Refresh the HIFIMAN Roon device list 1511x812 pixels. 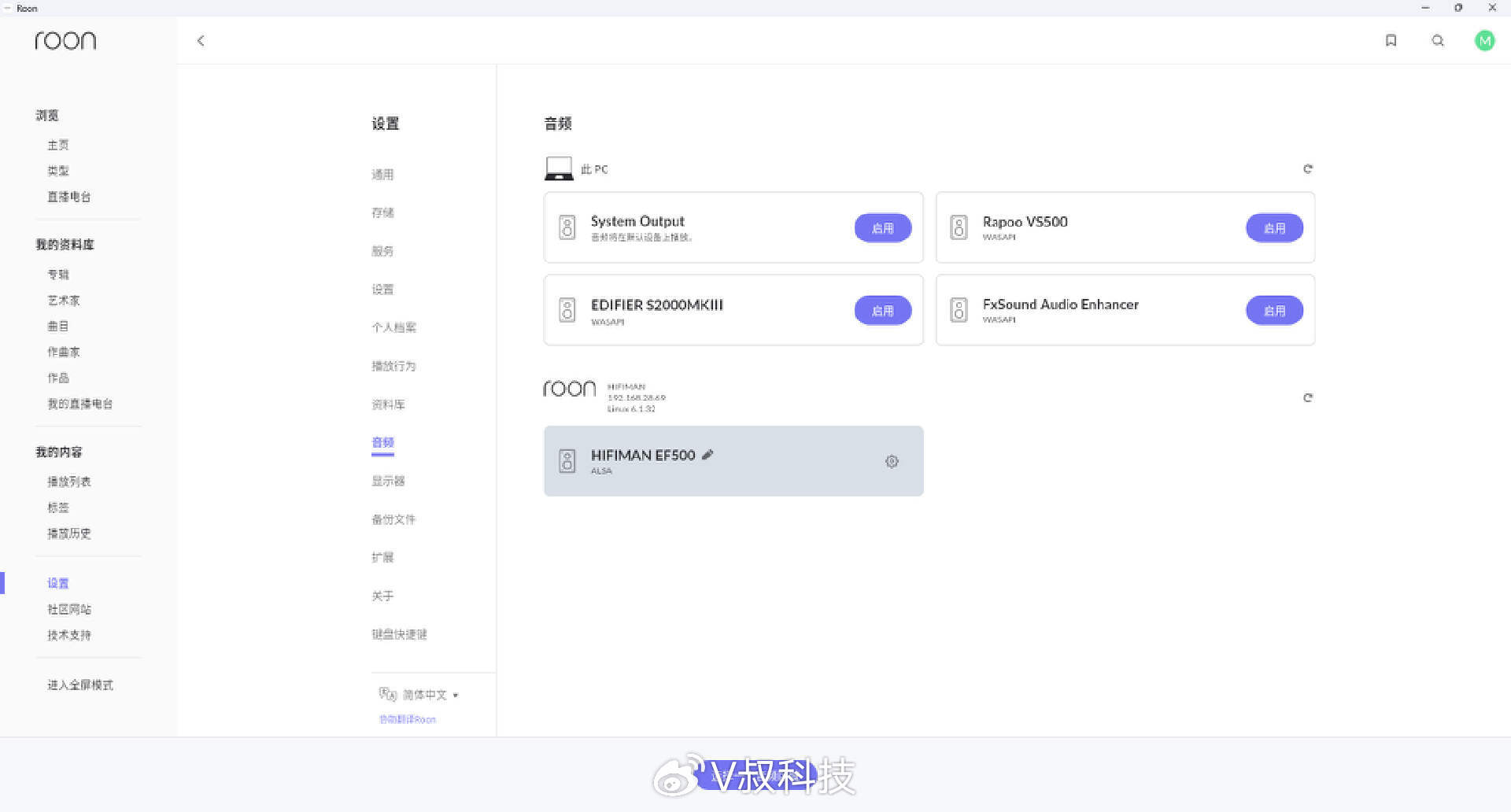click(1307, 398)
